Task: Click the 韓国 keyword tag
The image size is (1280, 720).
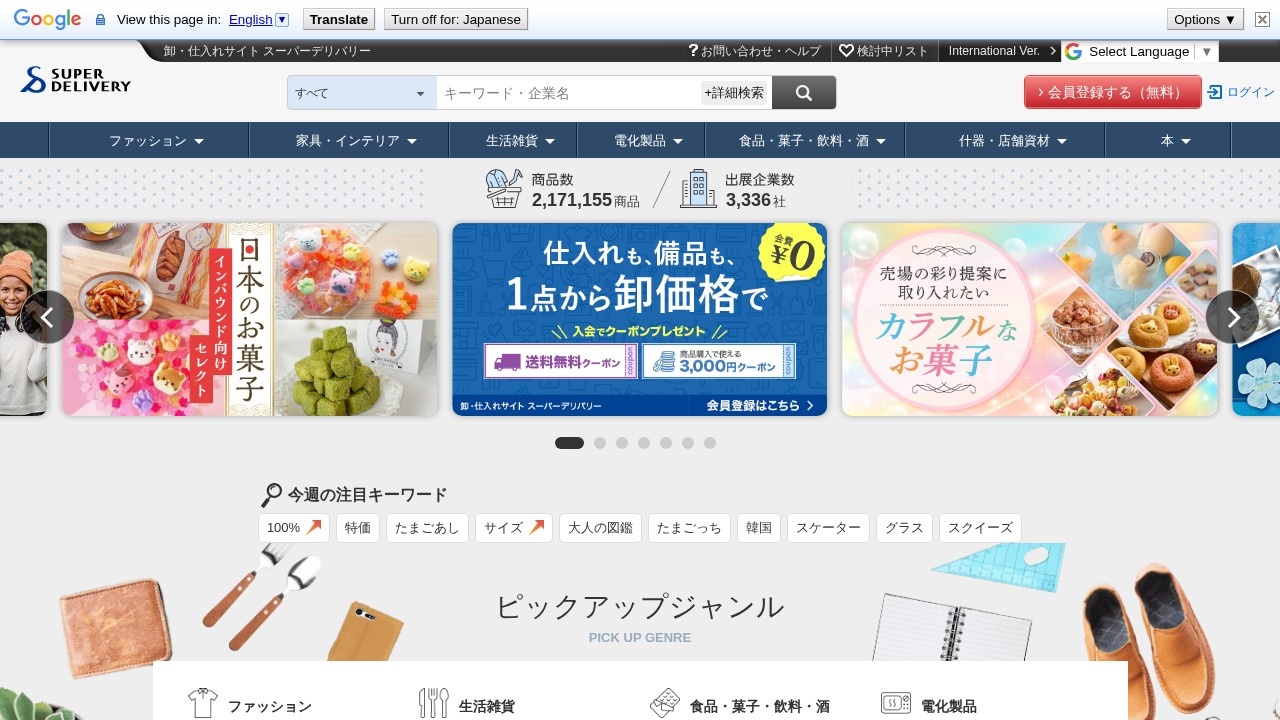Action: 759,528
